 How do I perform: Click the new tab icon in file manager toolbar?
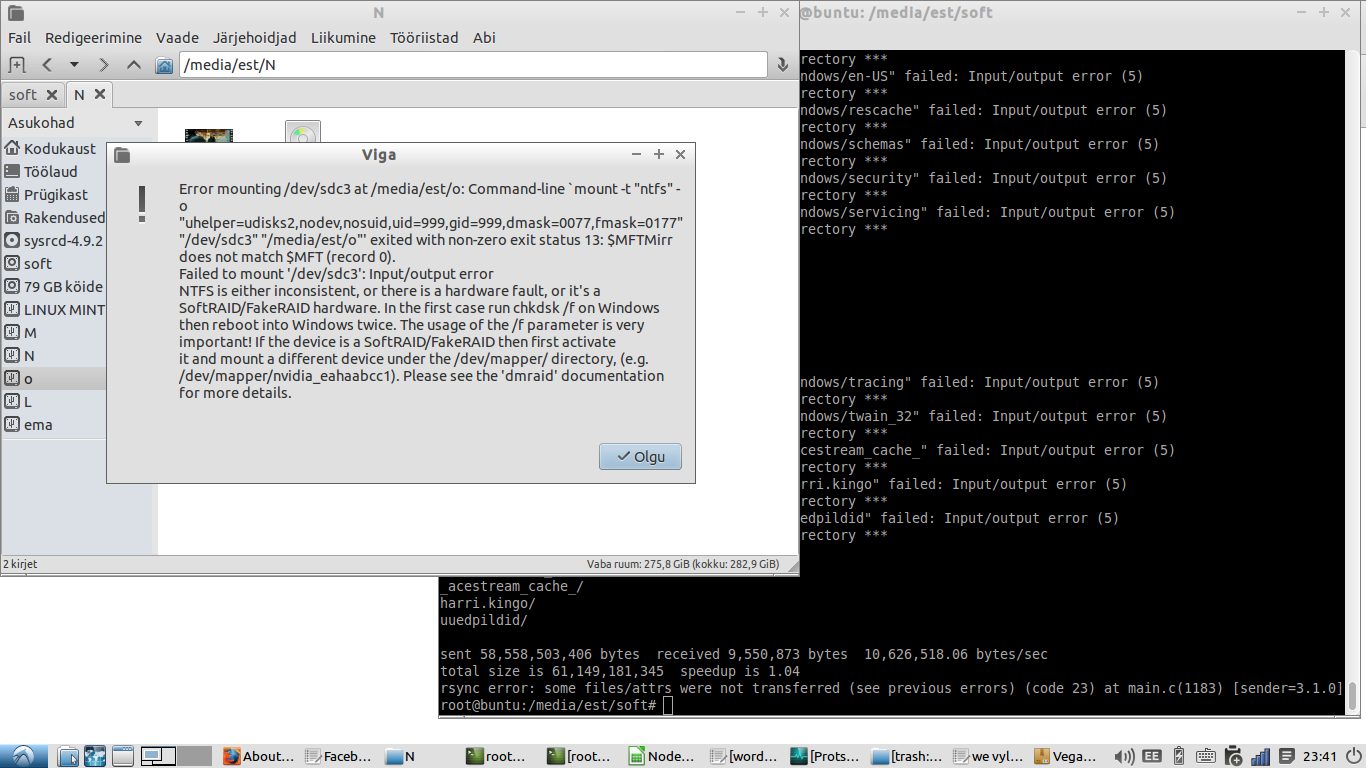click(x=16, y=65)
